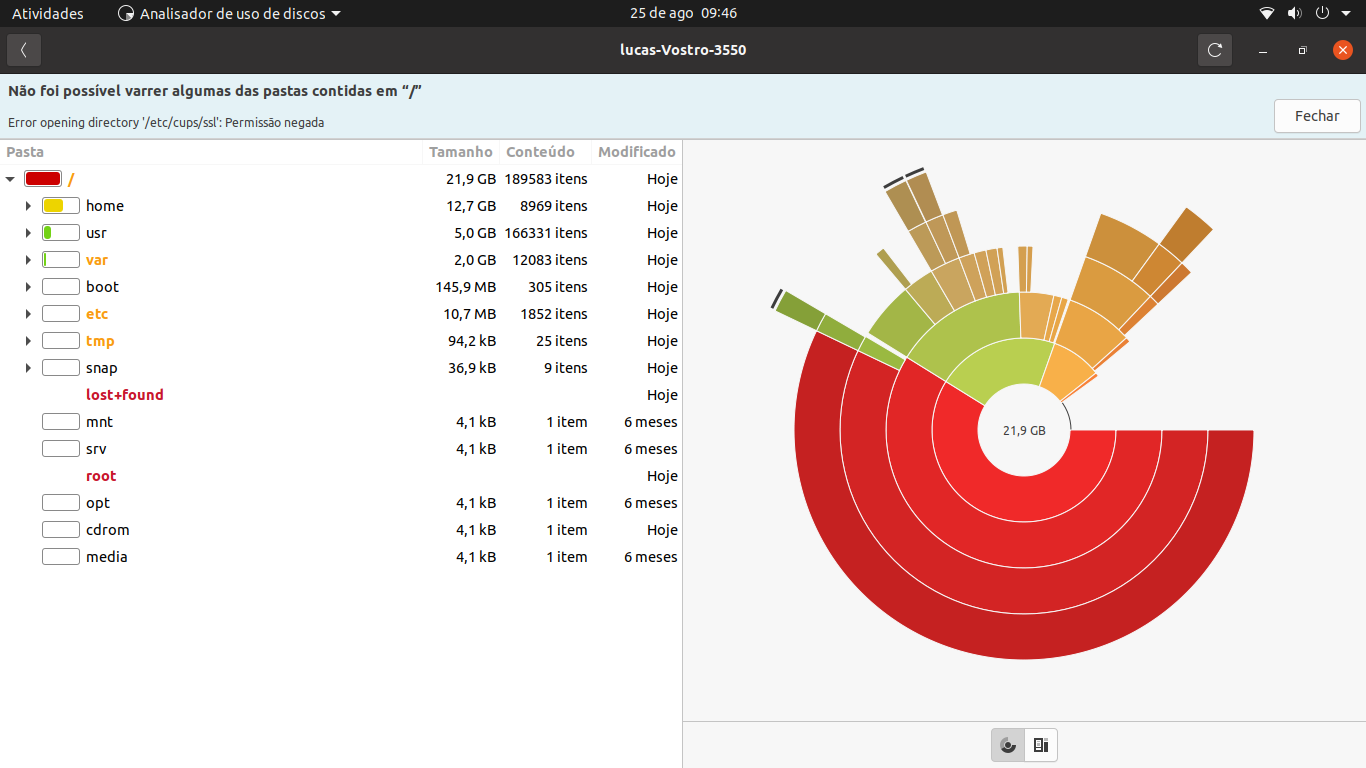Open the power menu icon in top bar
The image size is (1366, 768).
click(1322, 13)
